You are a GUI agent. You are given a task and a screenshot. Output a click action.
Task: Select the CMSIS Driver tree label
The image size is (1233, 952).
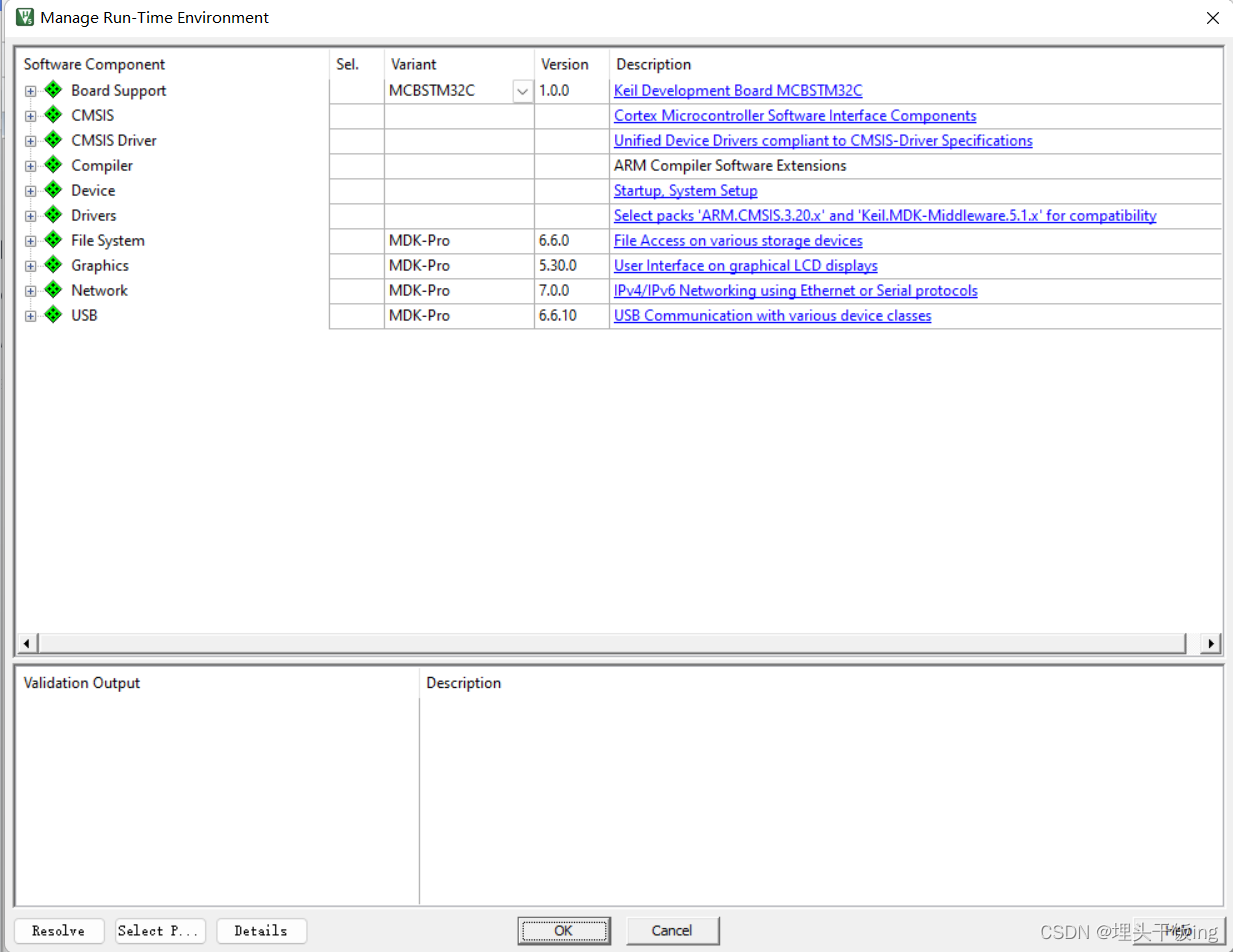(114, 140)
